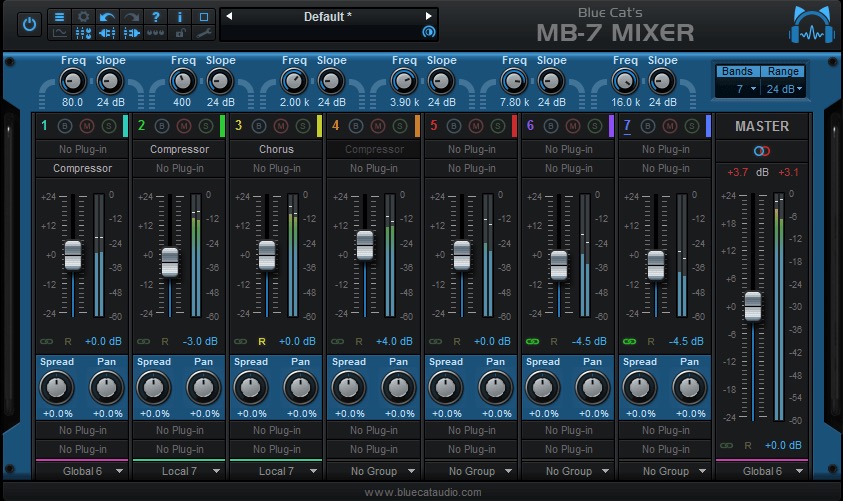843x501 pixels.
Task: Open the dimmed Compressor slot on band 4
Action: (x=374, y=149)
